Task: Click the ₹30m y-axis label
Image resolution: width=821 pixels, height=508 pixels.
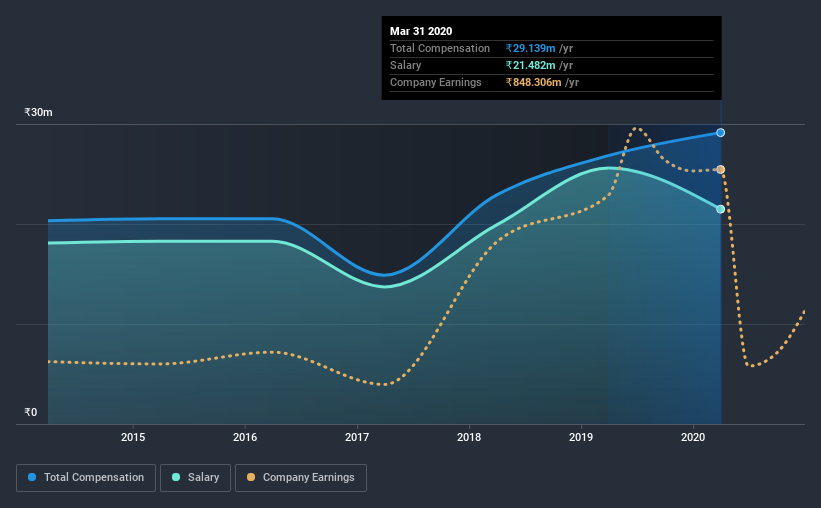Action: 38,112
